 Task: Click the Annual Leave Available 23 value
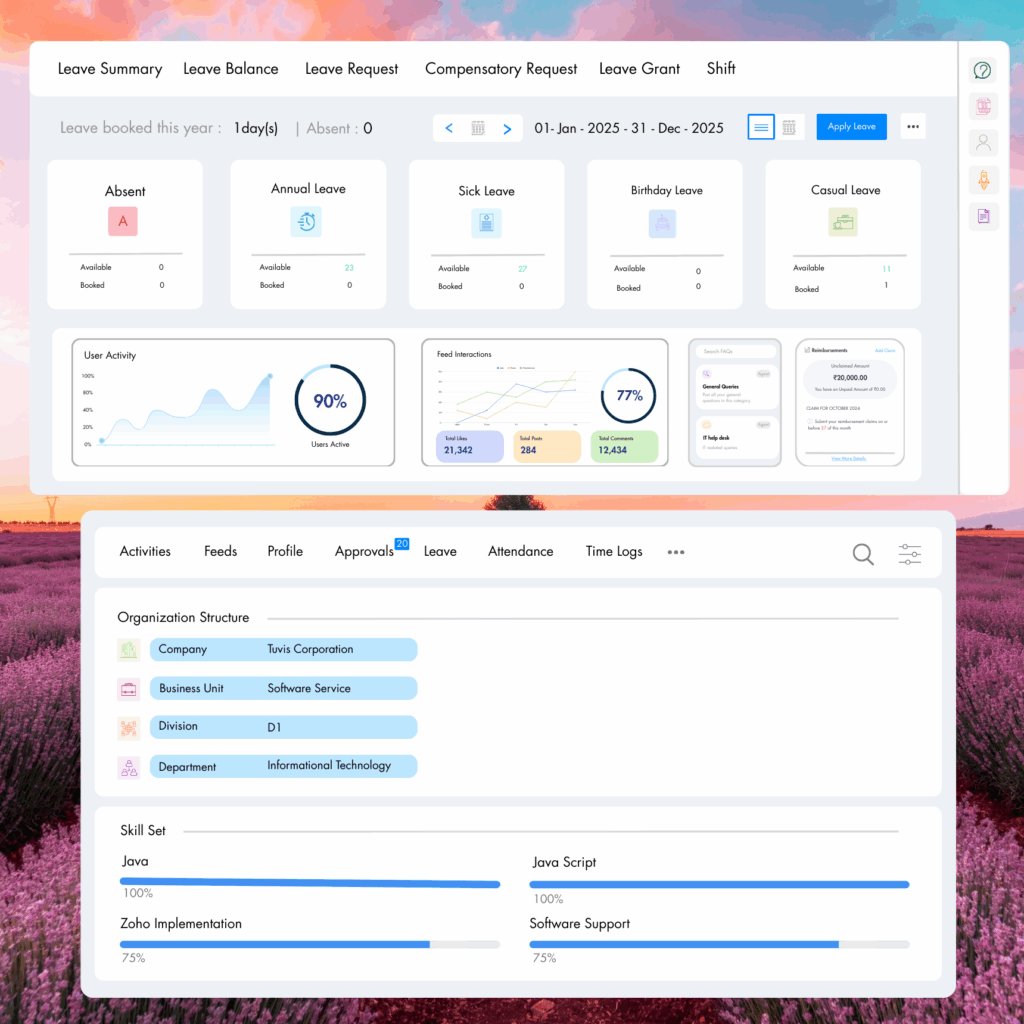point(349,268)
